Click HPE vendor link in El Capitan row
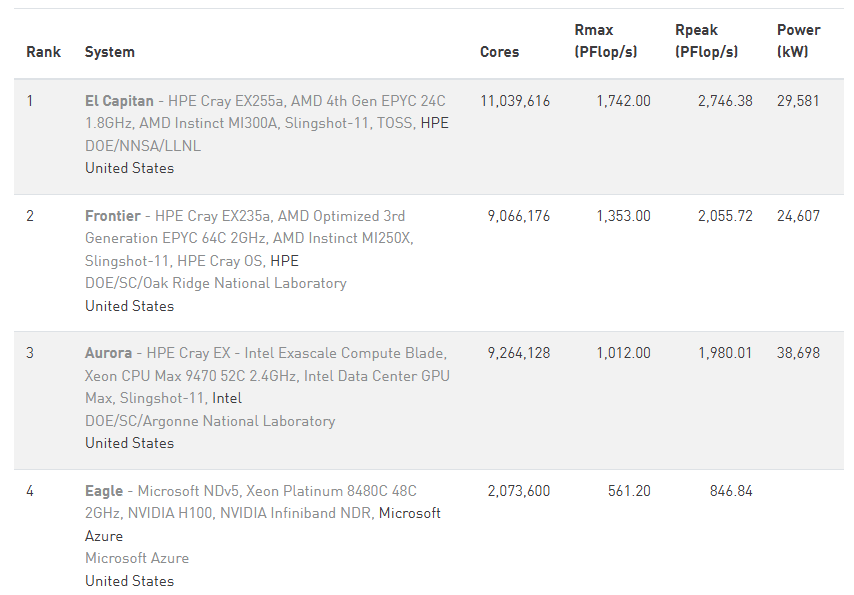The height and width of the screenshot is (595, 854). [x=434, y=123]
